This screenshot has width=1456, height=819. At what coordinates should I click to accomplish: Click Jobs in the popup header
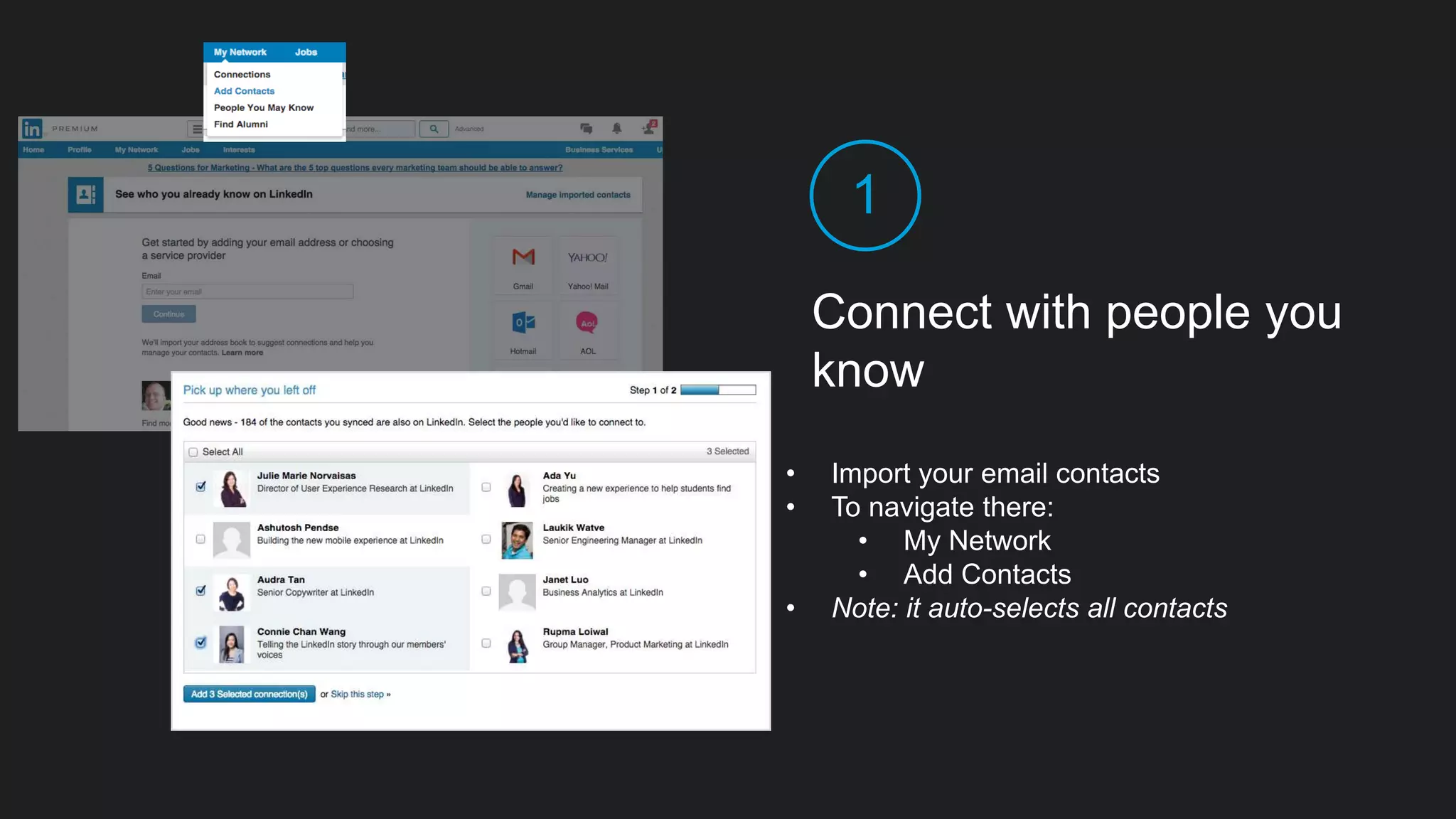point(306,52)
